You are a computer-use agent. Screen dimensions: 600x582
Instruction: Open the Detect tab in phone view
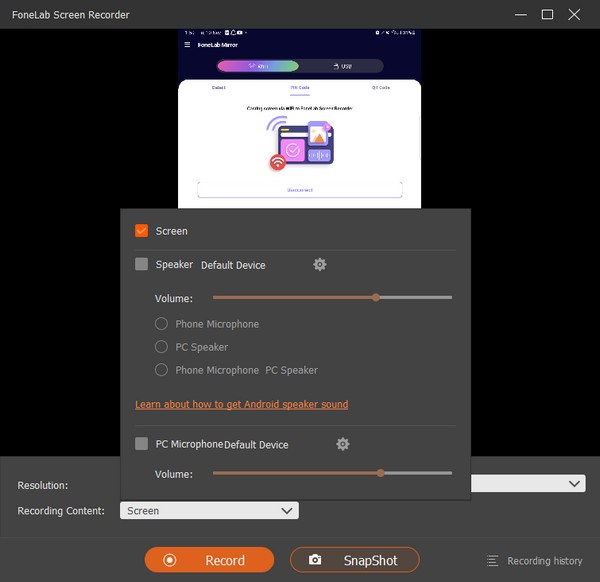pyautogui.click(x=218, y=88)
